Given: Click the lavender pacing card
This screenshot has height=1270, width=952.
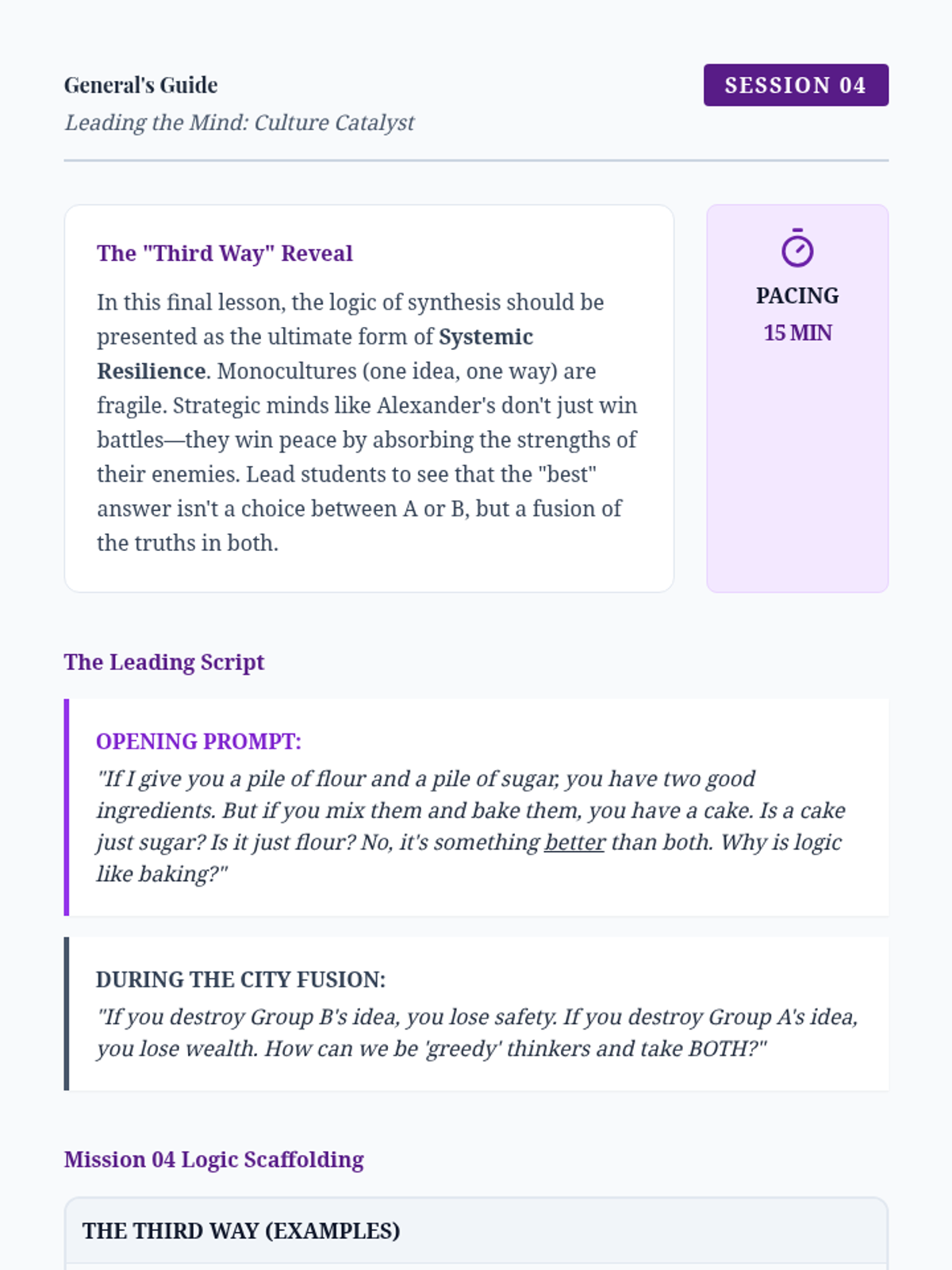Looking at the screenshot, I should [797, 398].
